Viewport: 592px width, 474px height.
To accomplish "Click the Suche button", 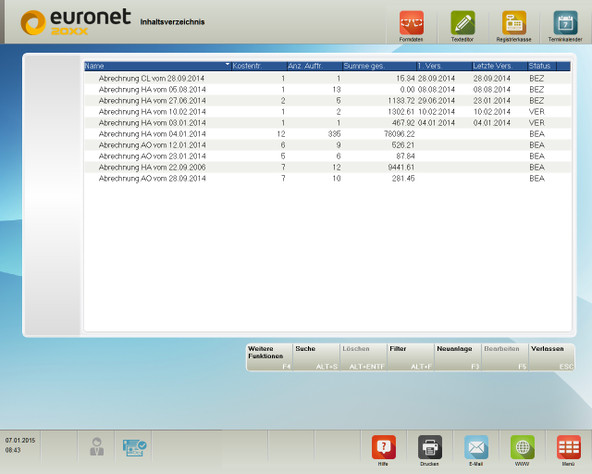I will 316,357.
